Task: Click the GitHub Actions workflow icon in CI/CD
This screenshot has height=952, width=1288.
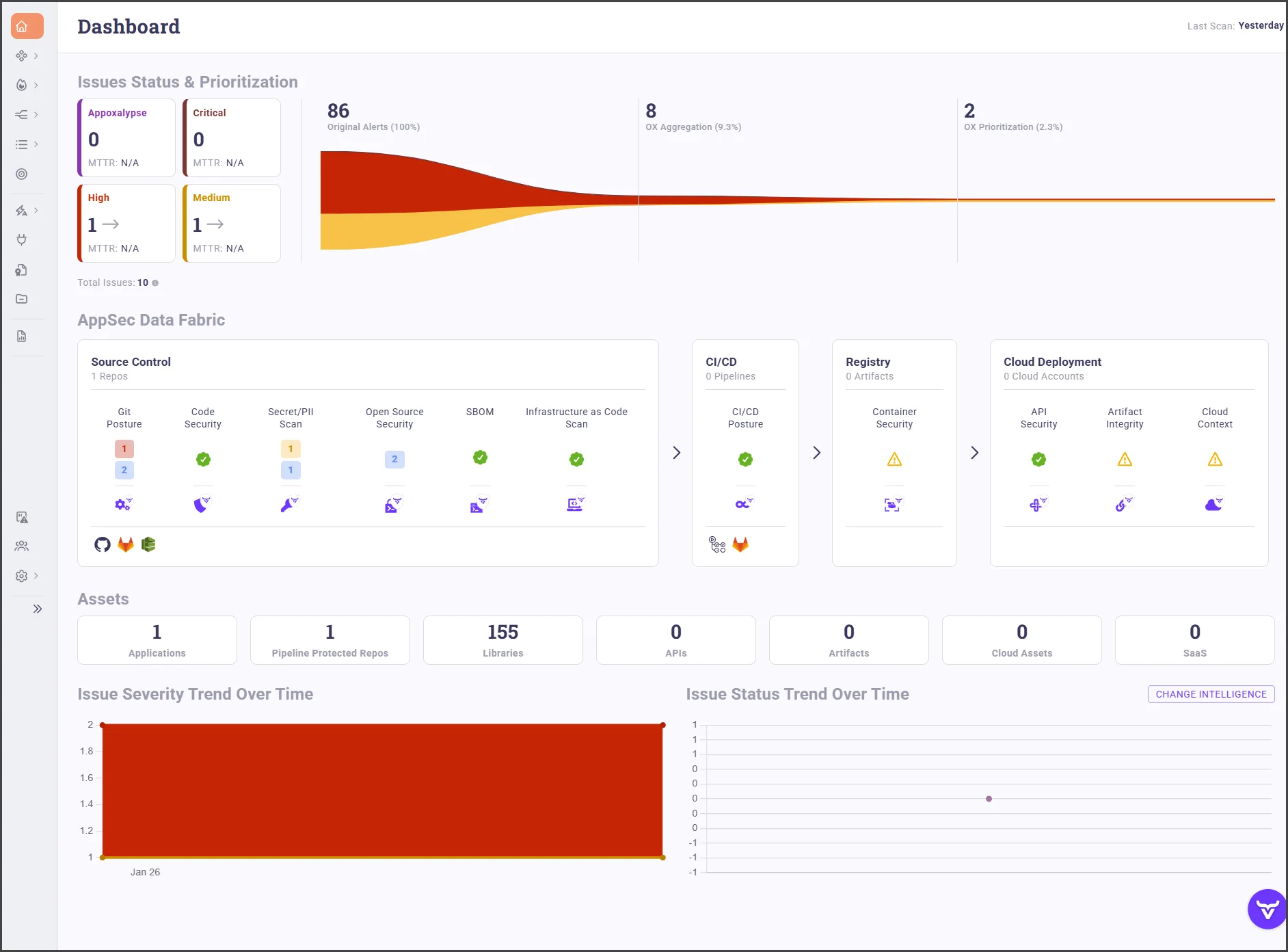Action: pyautogui.click(x=717, y=544)
